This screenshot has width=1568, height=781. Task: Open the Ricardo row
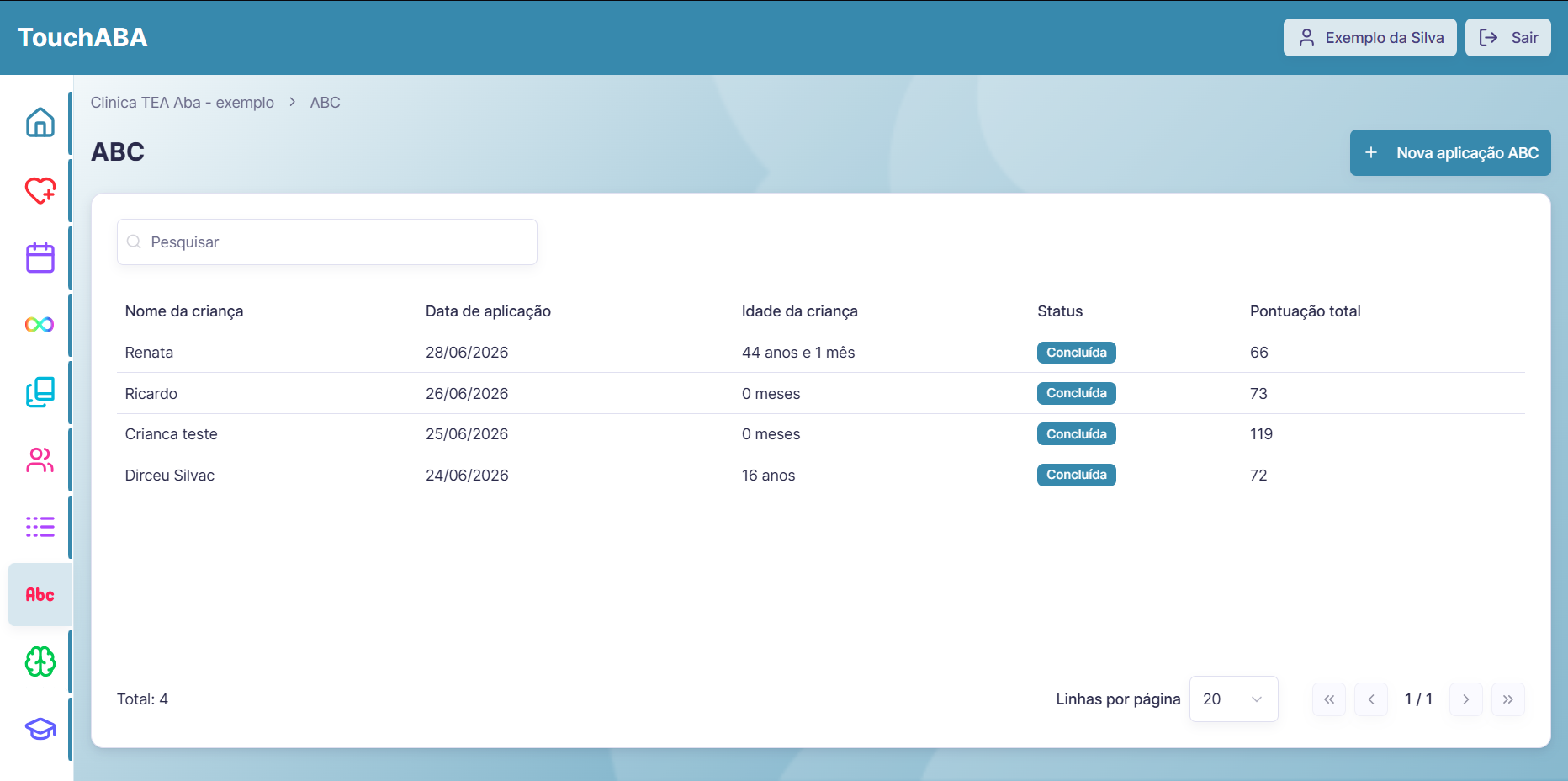[821, 393]
